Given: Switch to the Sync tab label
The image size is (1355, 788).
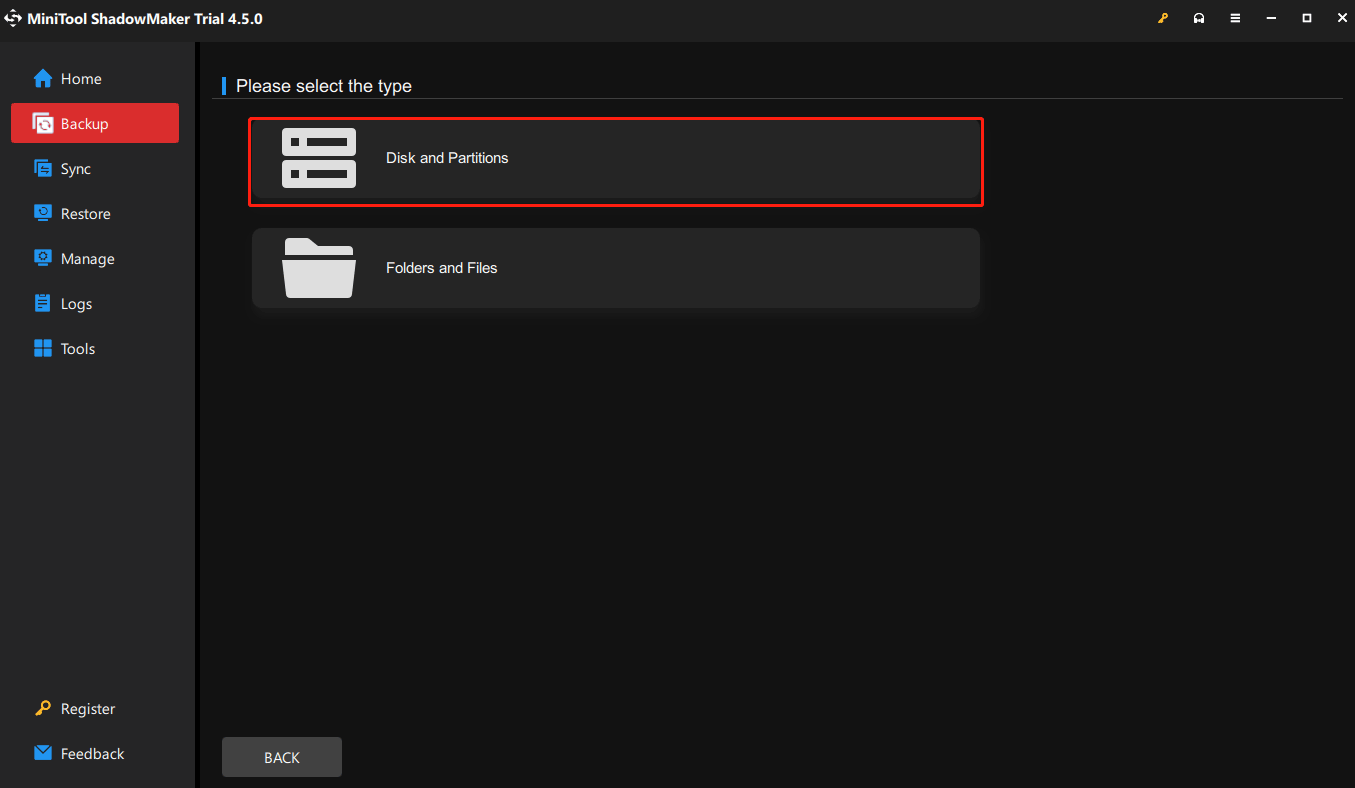Looking at the screenshot, I should 76,169.
